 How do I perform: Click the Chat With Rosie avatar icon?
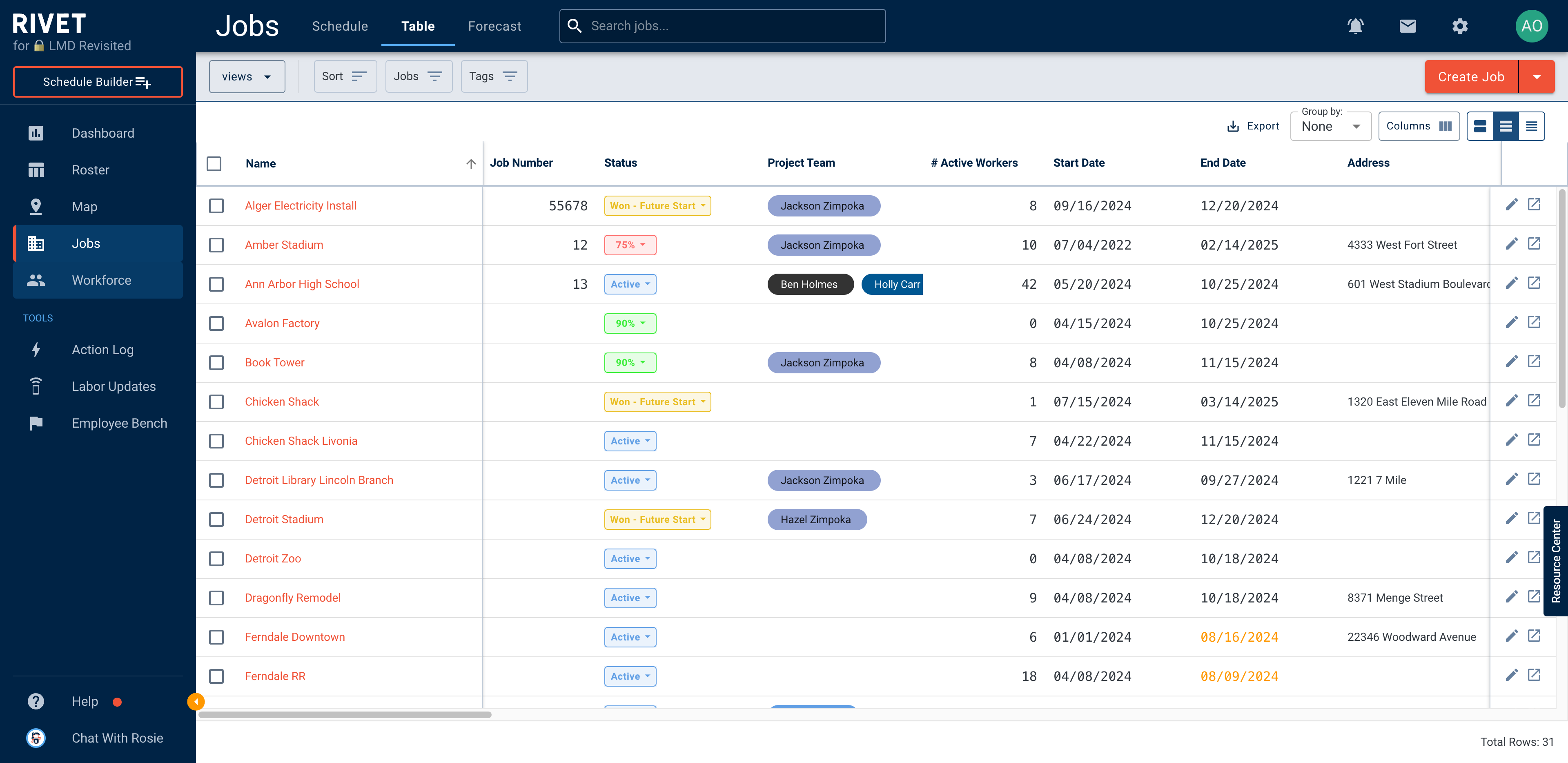pos(36,738)
